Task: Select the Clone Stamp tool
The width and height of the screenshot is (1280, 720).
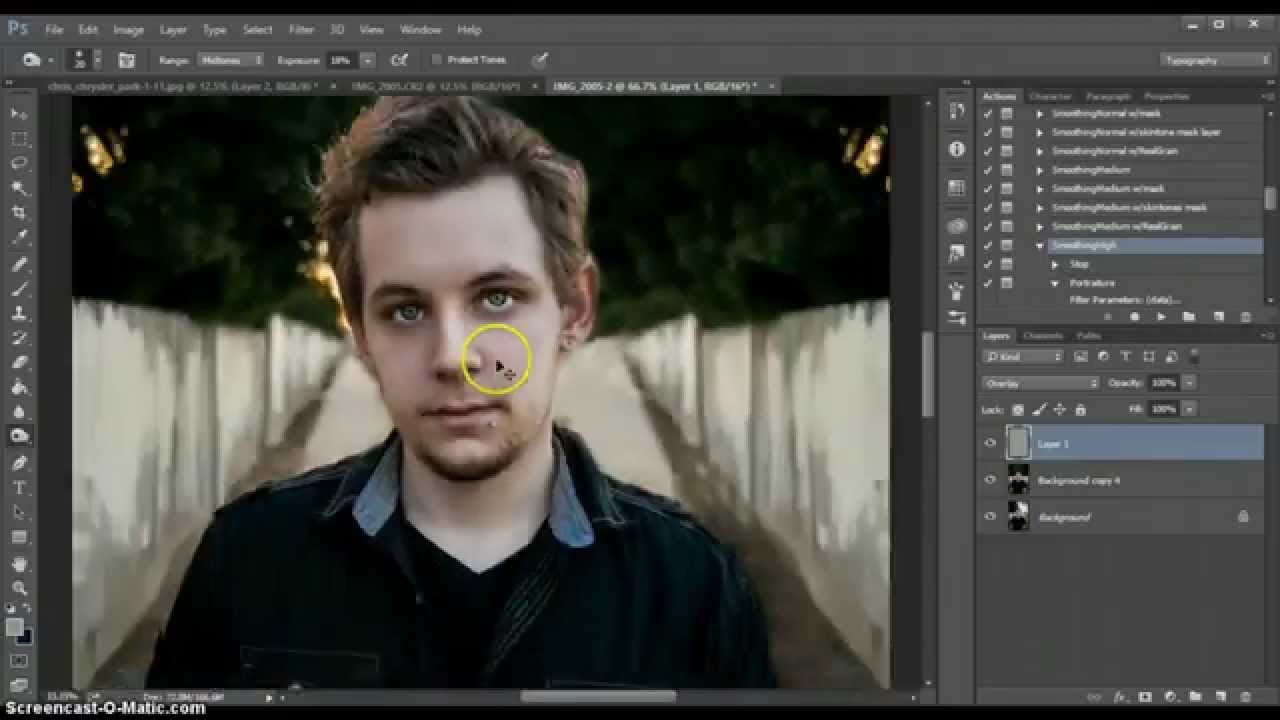Action: [20, 314]
